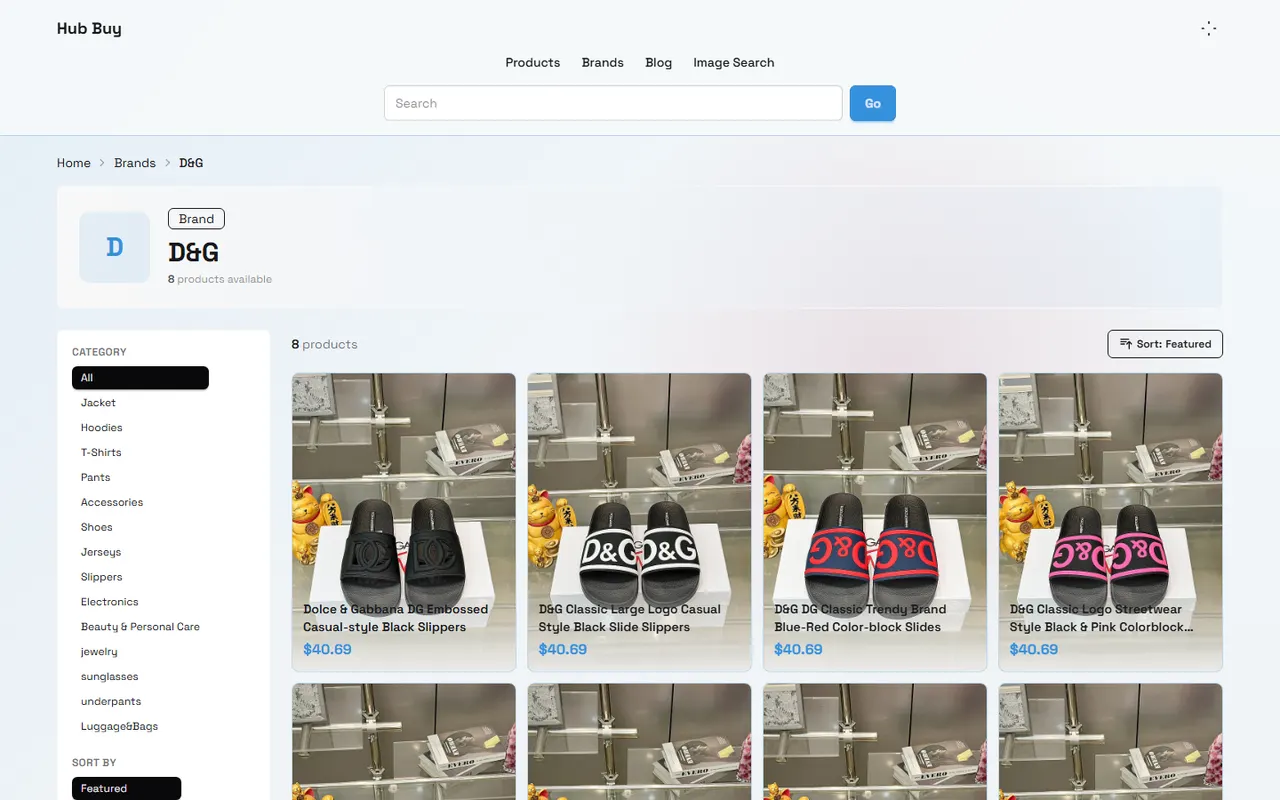Go to the Blog page
1280x800 pixels.
coord(659,62)
